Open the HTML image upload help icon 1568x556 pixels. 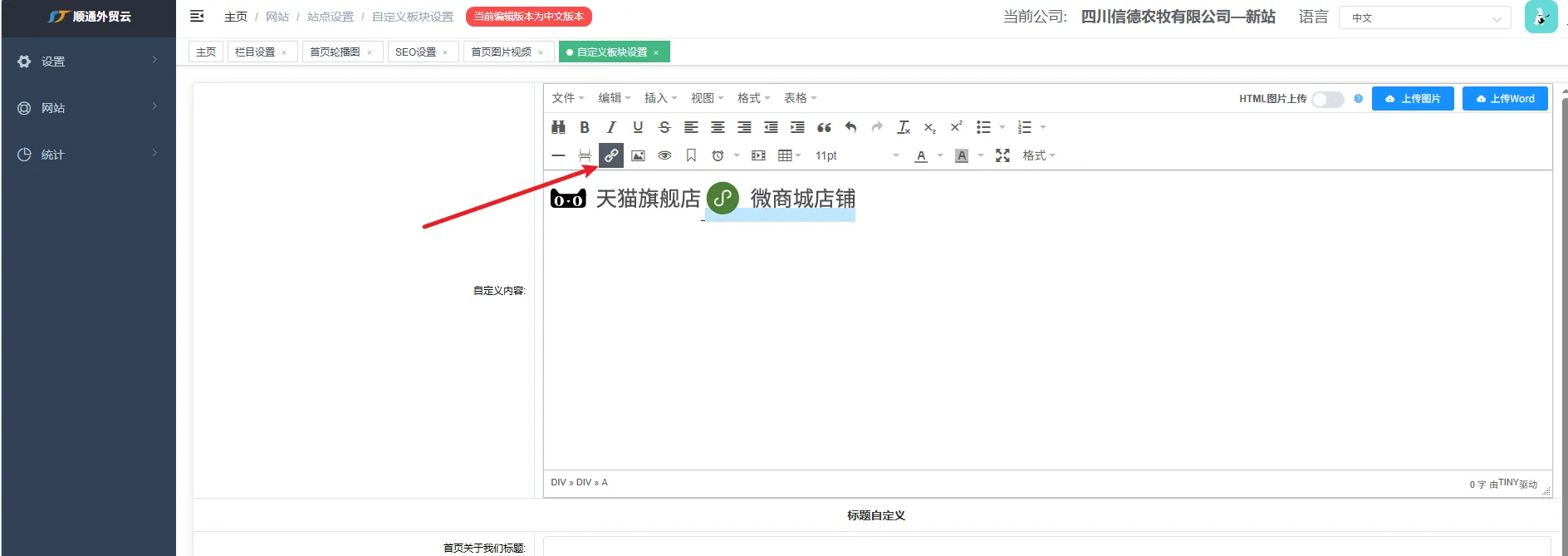point(1358,98)
